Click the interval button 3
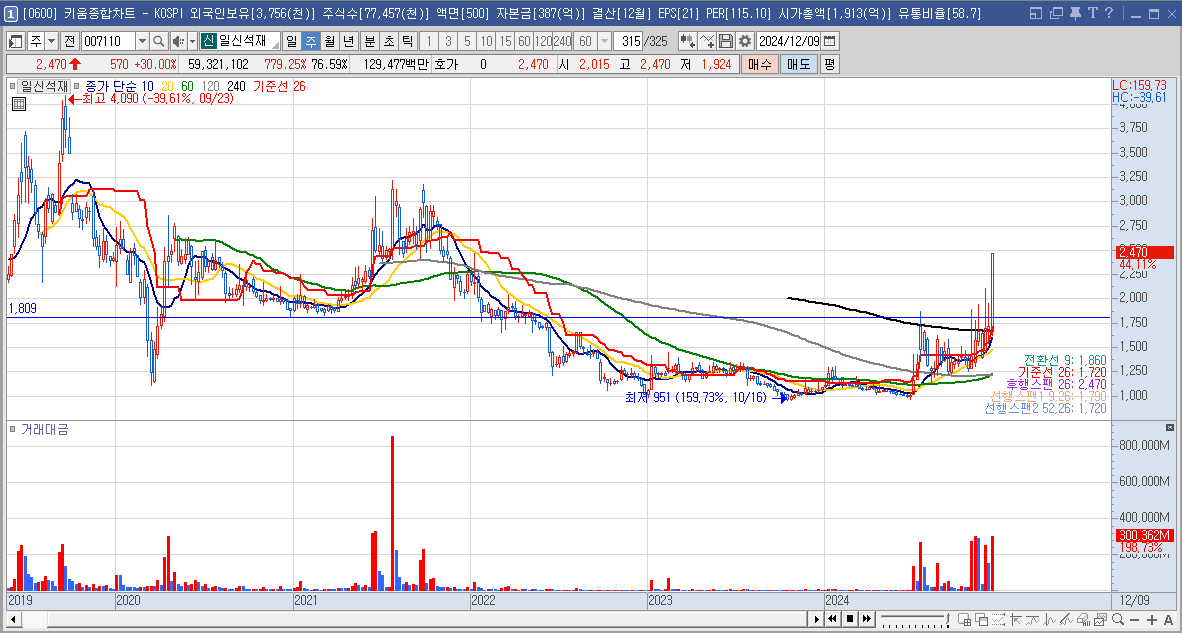This screenshot has width=1182, height=633. (449, 41)
